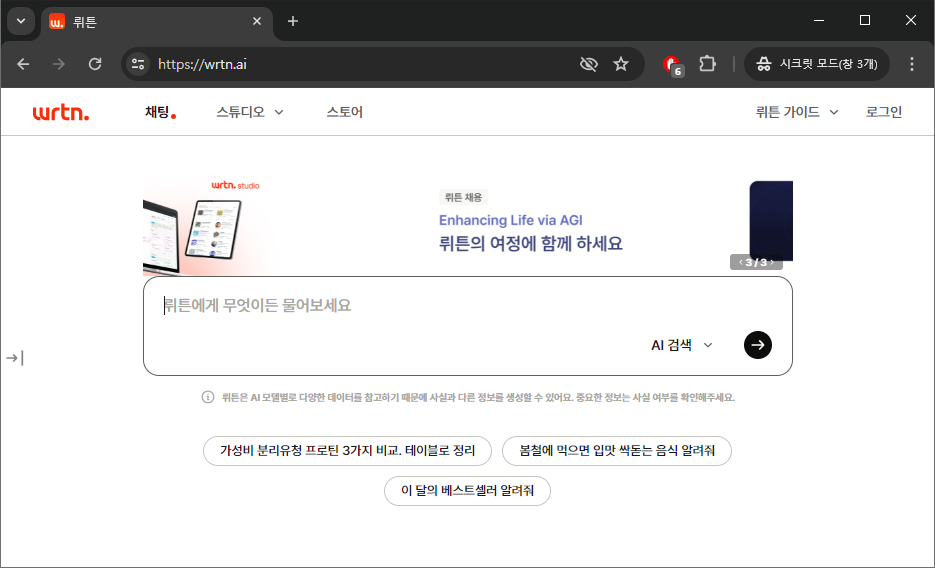Click the browser forward arrow

[x=58, y=64]
